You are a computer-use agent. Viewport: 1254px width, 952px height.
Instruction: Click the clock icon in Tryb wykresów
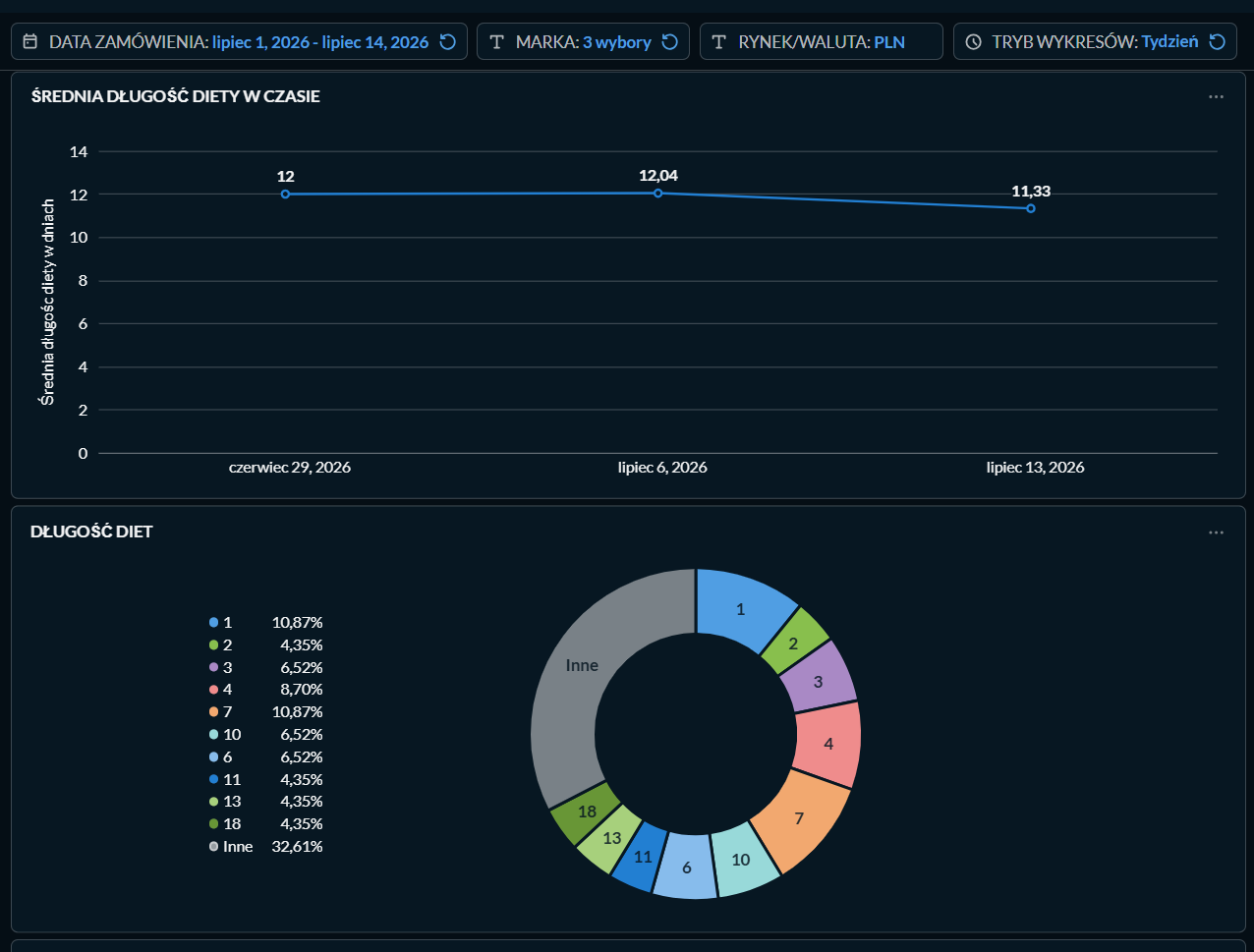[974, 42]
